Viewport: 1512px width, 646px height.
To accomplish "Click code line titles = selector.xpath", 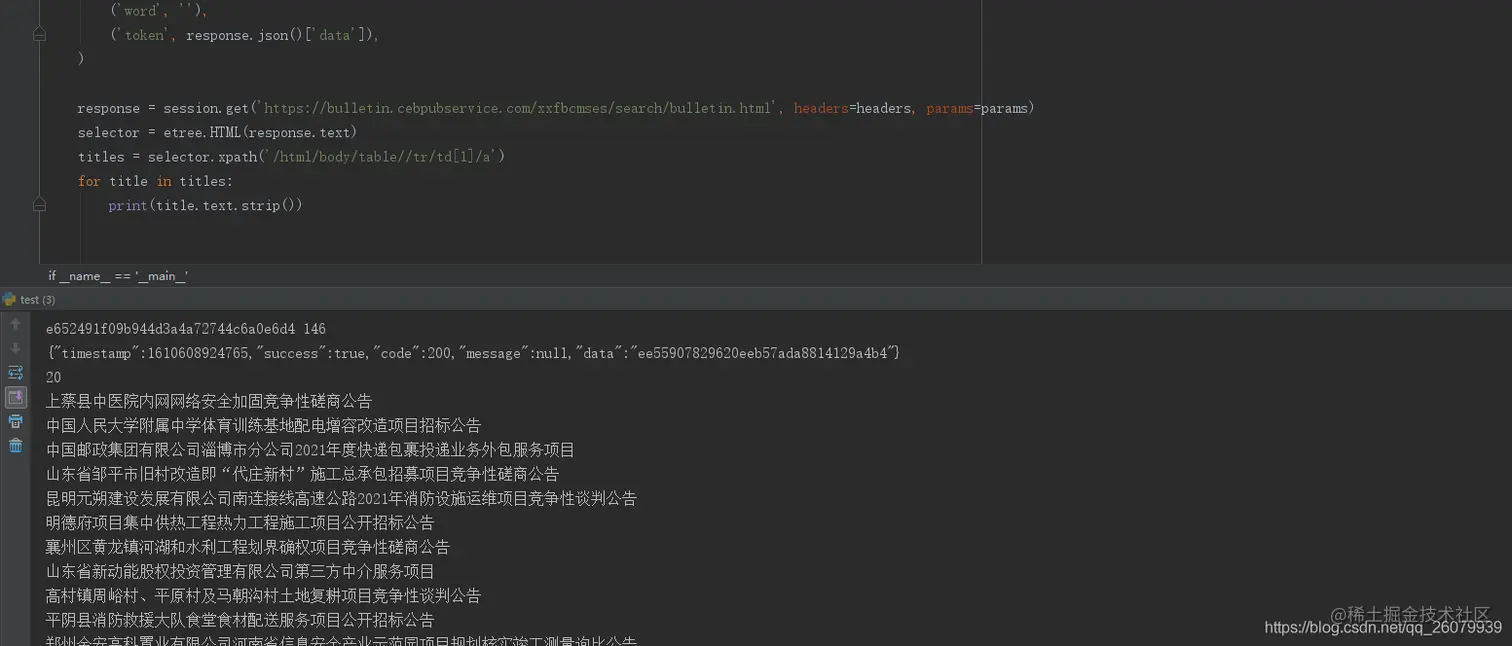I will click(x=291, y=157).
